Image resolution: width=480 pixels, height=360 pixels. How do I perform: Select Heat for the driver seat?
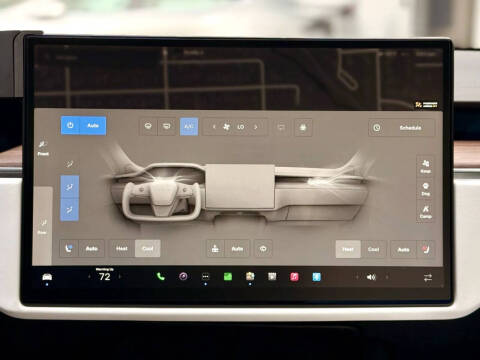coord(122,248)
